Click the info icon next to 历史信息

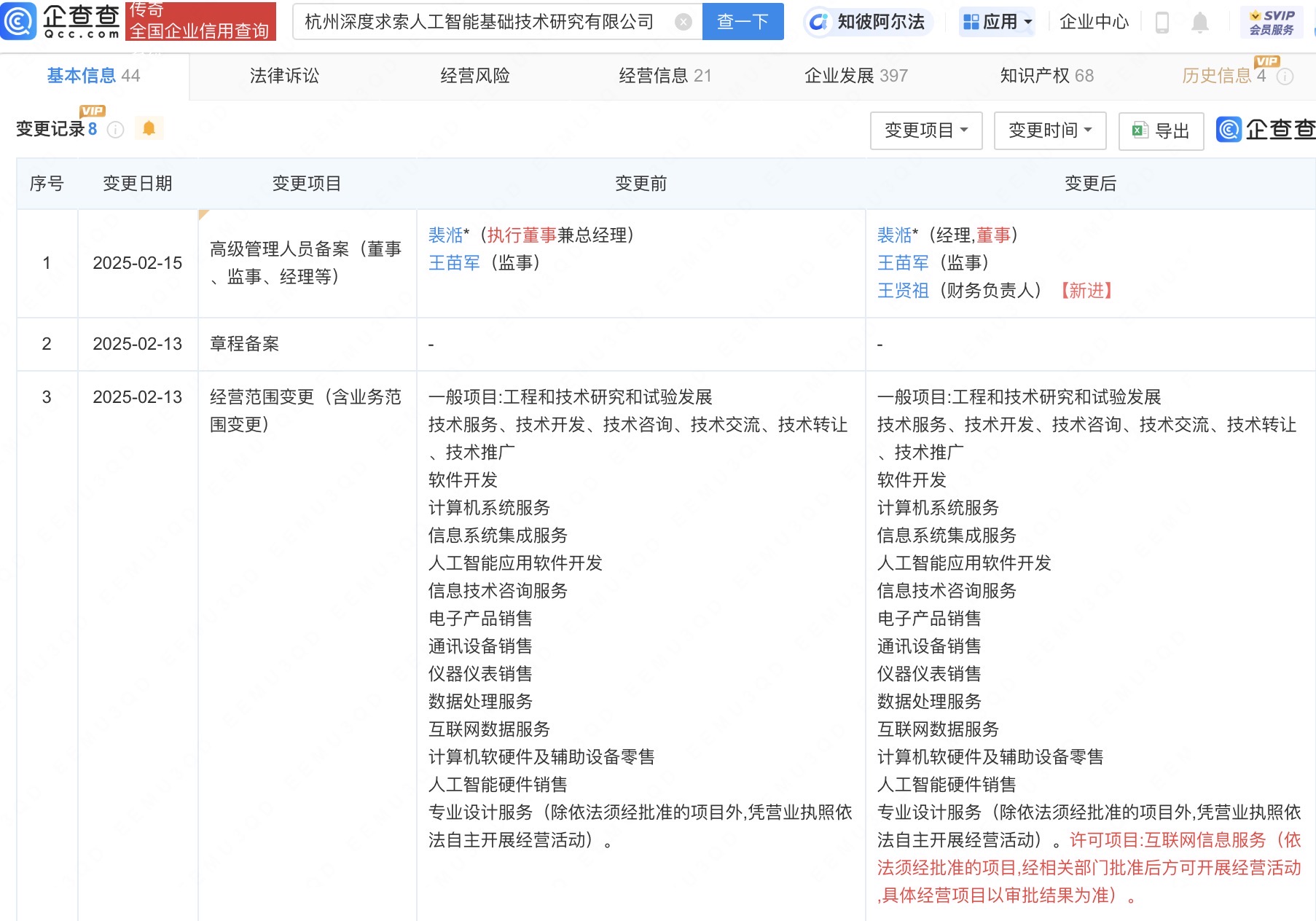click(x=1285, y=77)
